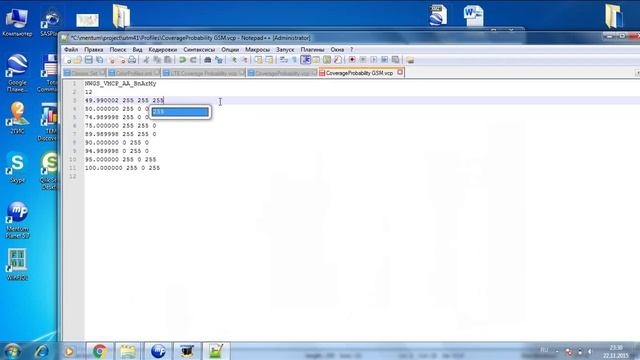Click the Redo arrow icon

pyautogui.click(x=193, y=60)
